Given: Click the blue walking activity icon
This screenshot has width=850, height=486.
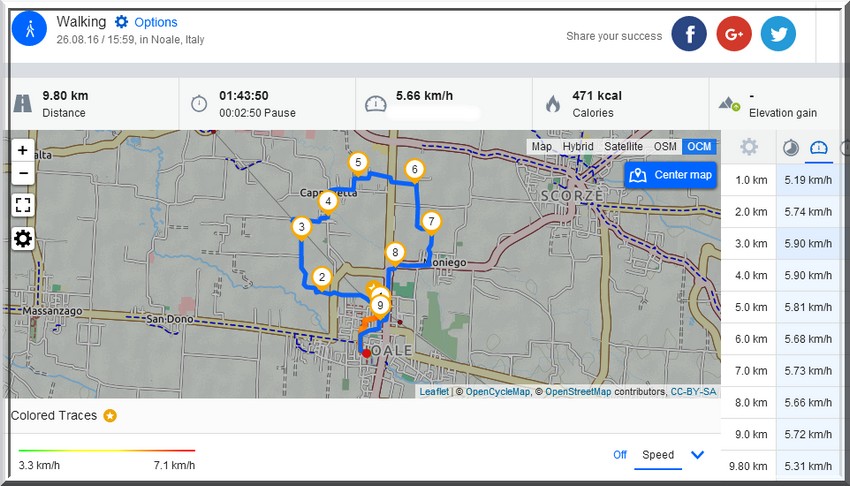Looking at the screenshot, I should pyautogui.click(x=29, y=29).
